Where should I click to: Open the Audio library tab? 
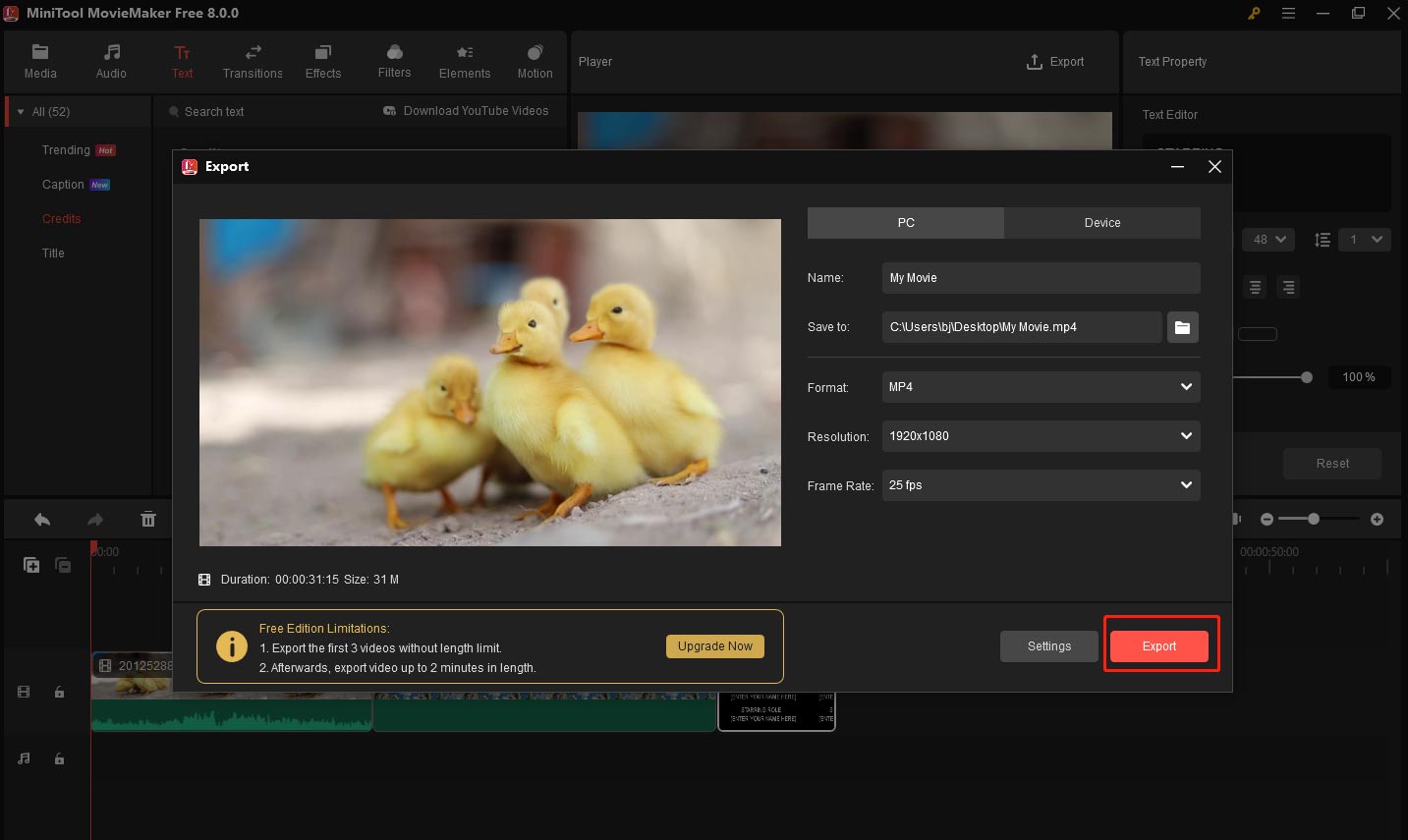[x=111, y=61]
